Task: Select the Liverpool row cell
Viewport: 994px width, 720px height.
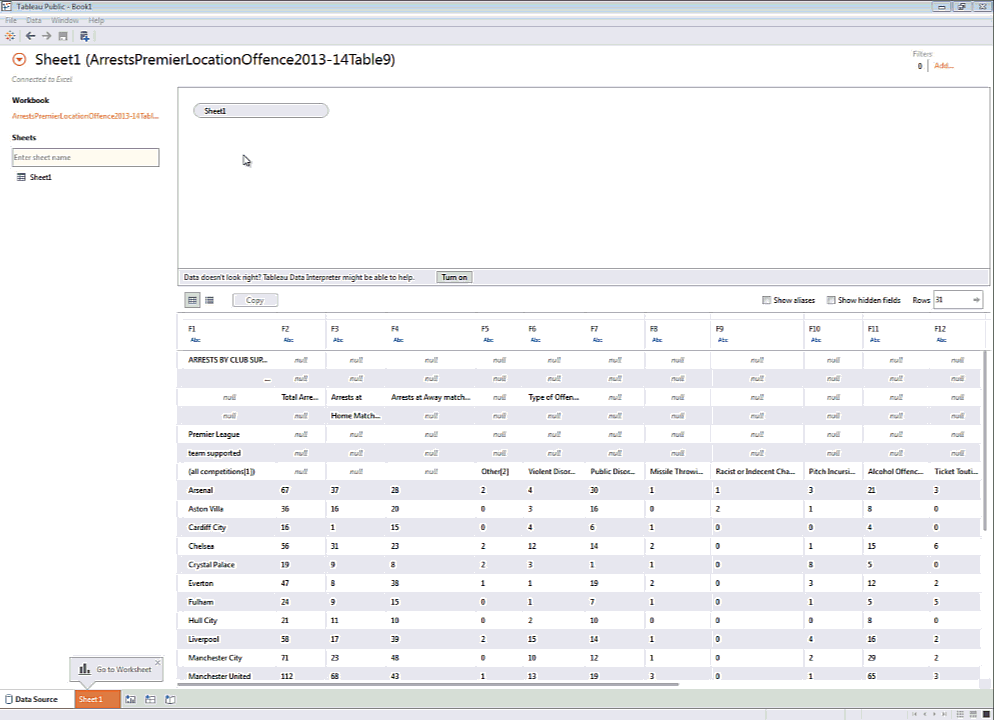Action: [203, 640]
